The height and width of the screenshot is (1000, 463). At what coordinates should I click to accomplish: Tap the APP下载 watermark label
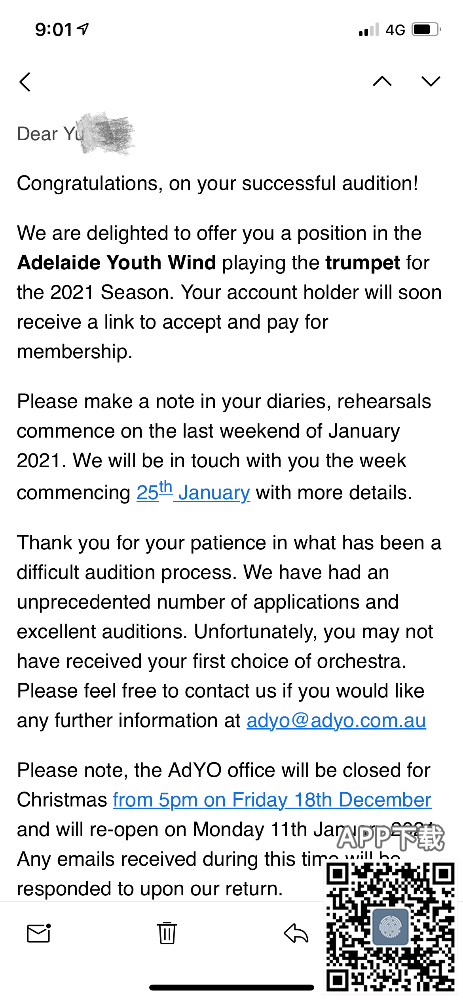[390, 838]
